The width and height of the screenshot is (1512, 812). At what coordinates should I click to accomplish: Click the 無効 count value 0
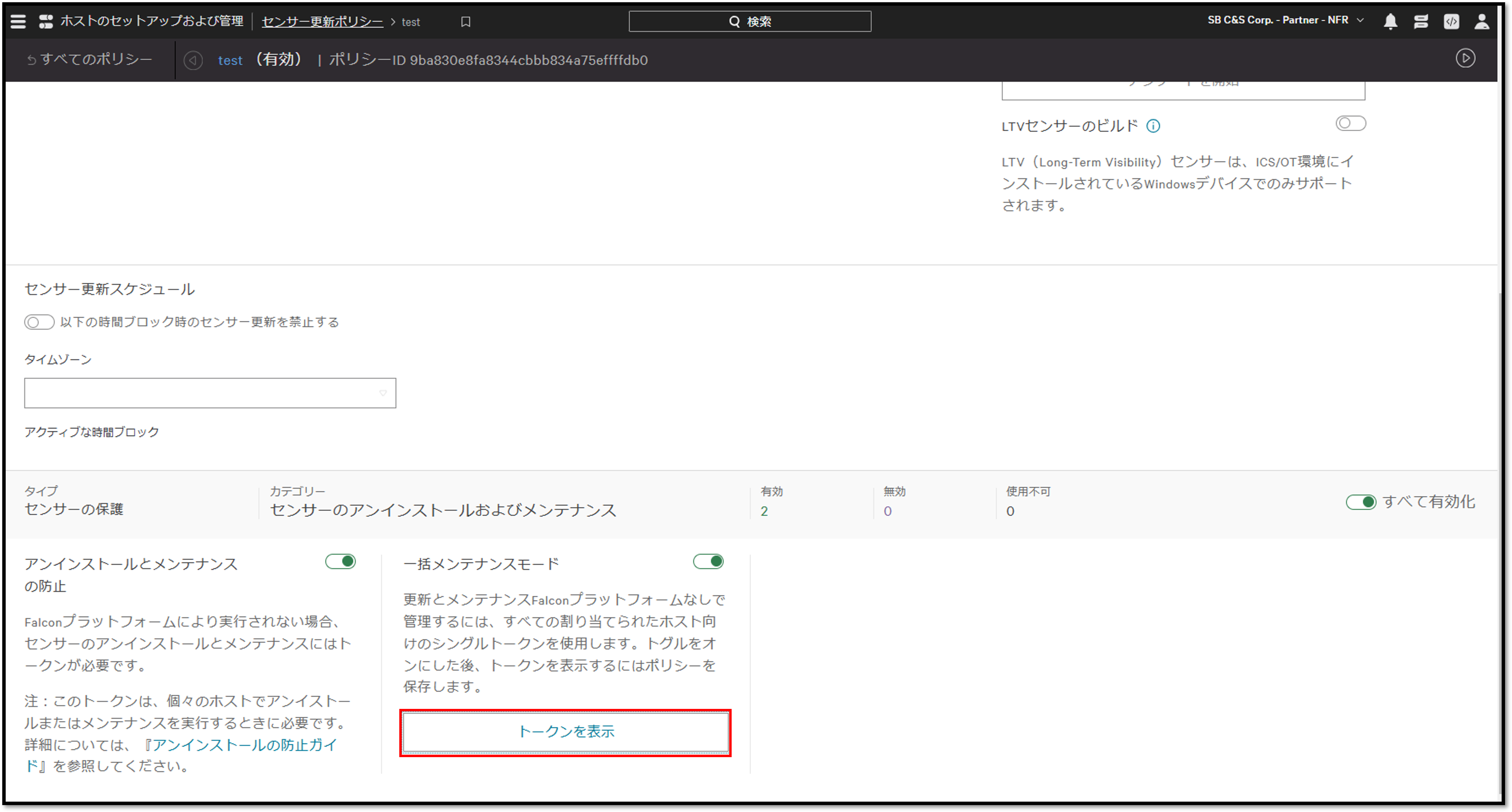point(887,511)
